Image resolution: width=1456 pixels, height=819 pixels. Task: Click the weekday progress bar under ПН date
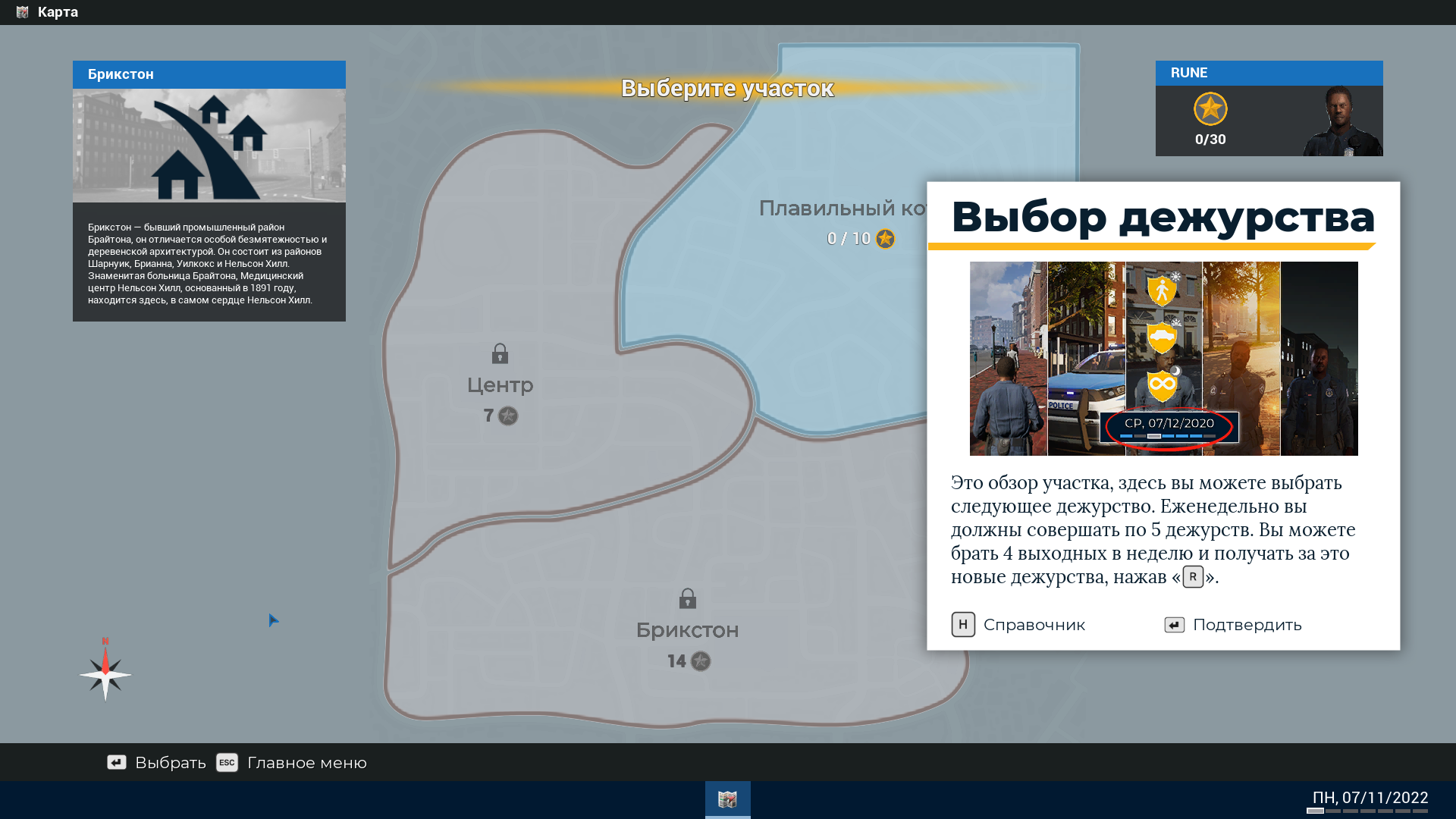pos(1367,811)
